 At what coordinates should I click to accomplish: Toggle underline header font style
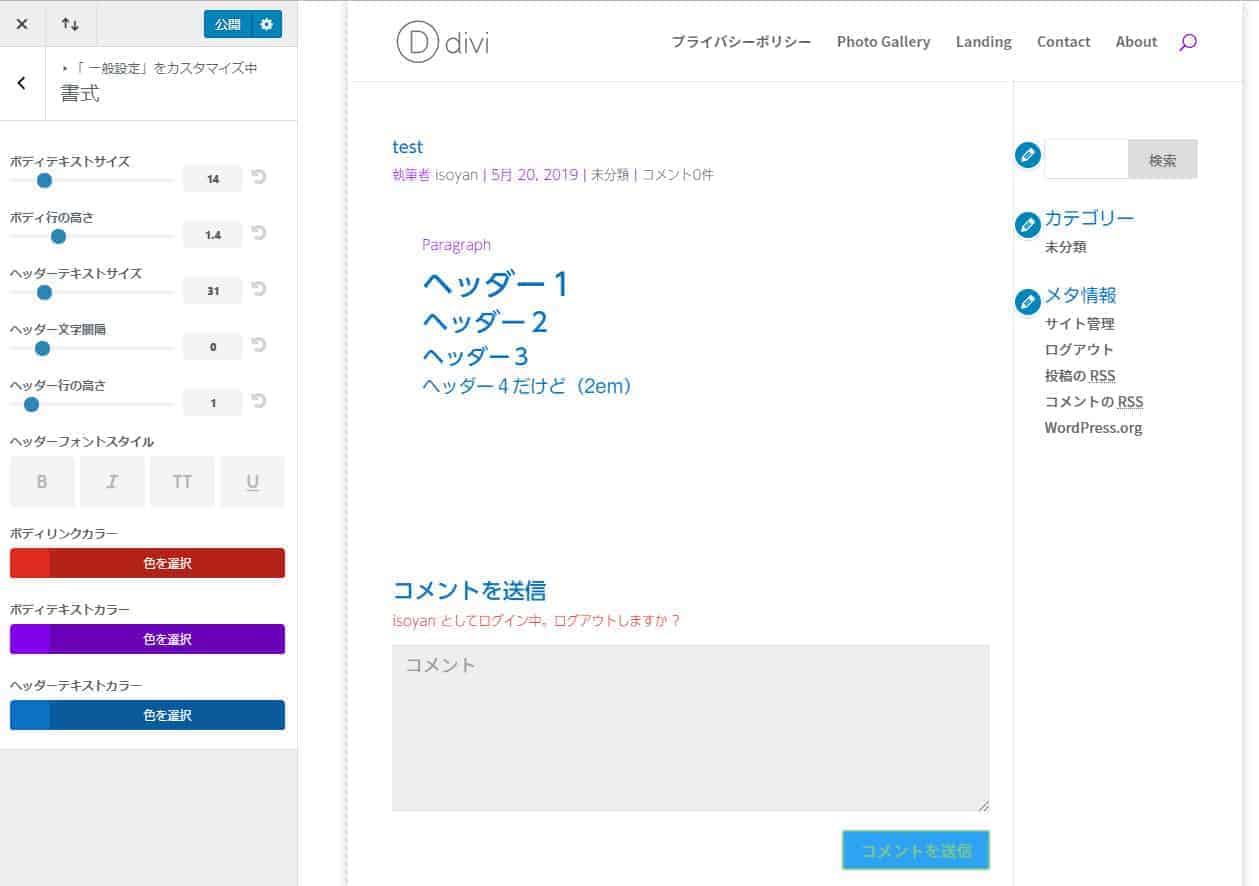[252, 482]
